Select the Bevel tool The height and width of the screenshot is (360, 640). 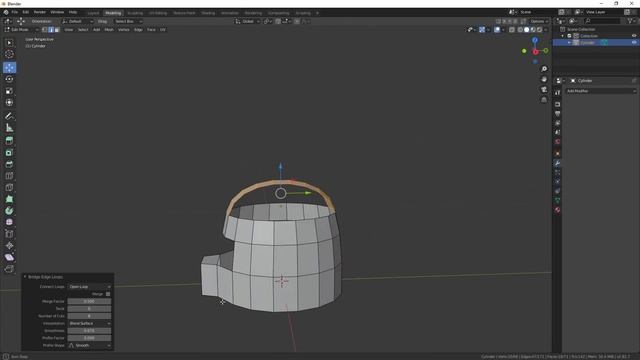9,164
